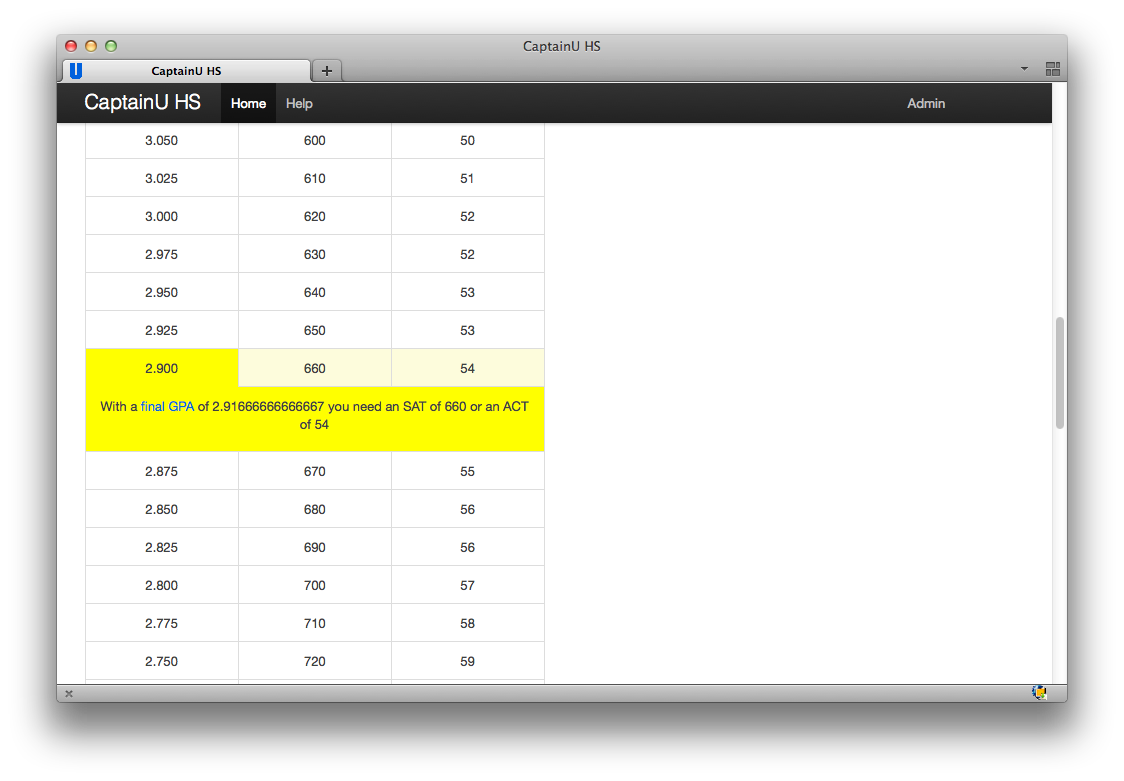Show the tab overview grid icon

[1052, 69]
